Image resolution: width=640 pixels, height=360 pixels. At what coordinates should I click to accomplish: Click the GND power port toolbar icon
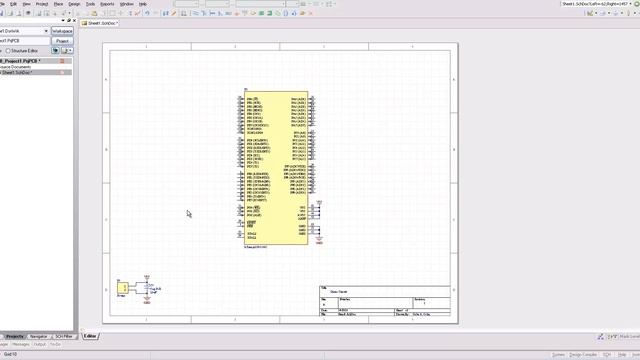point(236,13)
